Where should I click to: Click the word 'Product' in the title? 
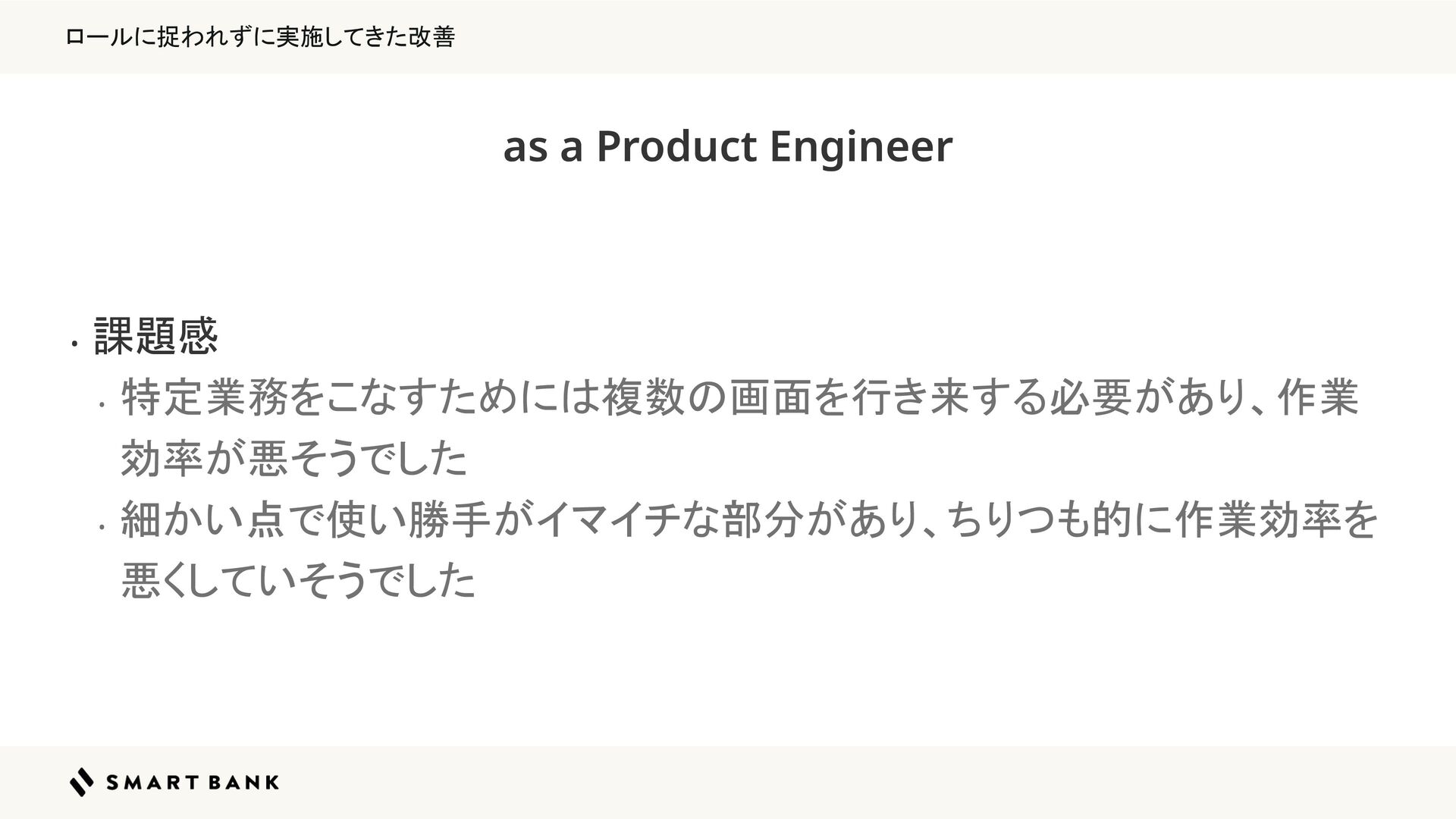pyautogui.click(x=676, y=146)
